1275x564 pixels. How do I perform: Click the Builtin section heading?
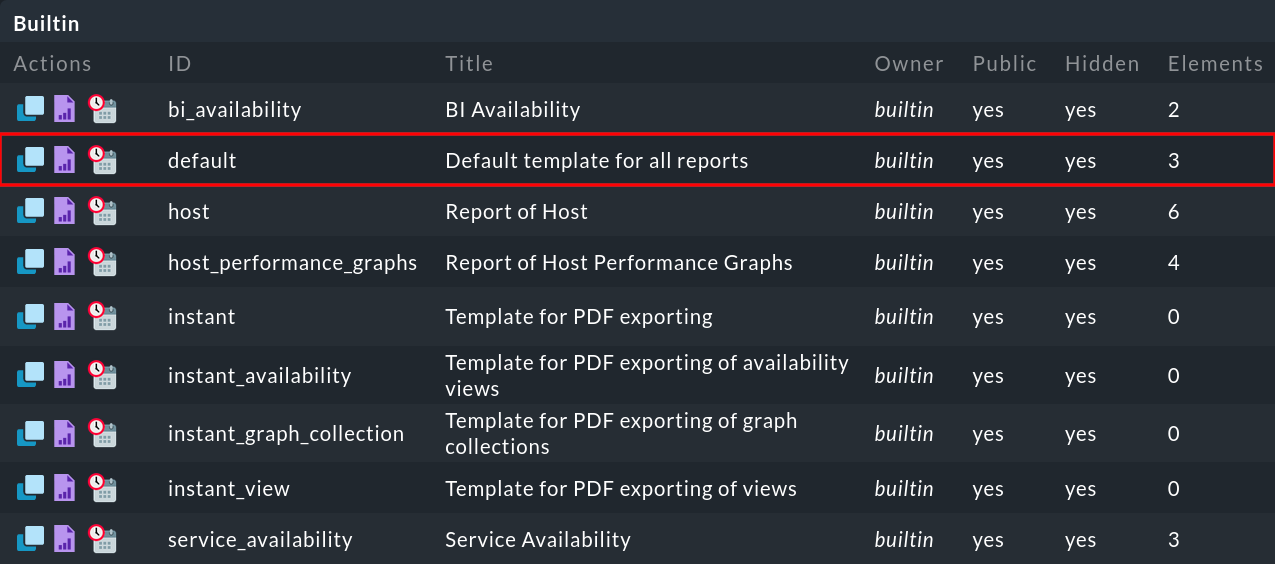click(46, 23)
